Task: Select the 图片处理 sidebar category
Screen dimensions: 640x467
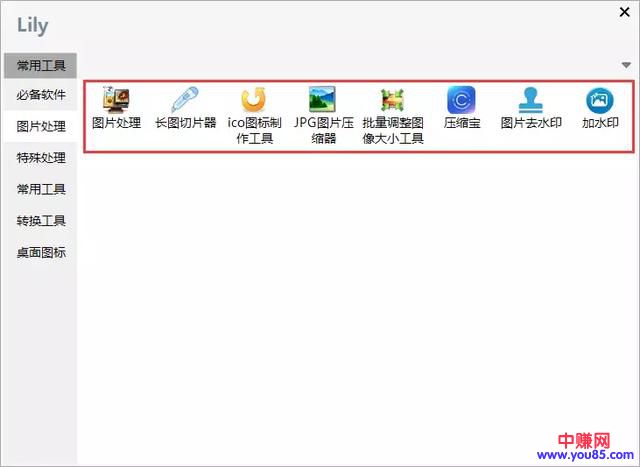Action: [40, 127]
